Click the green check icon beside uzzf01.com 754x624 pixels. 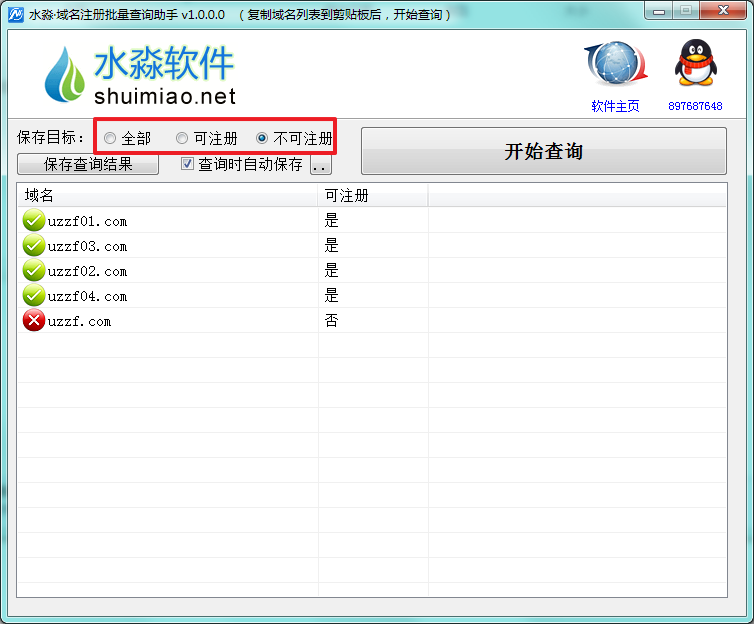34,221
